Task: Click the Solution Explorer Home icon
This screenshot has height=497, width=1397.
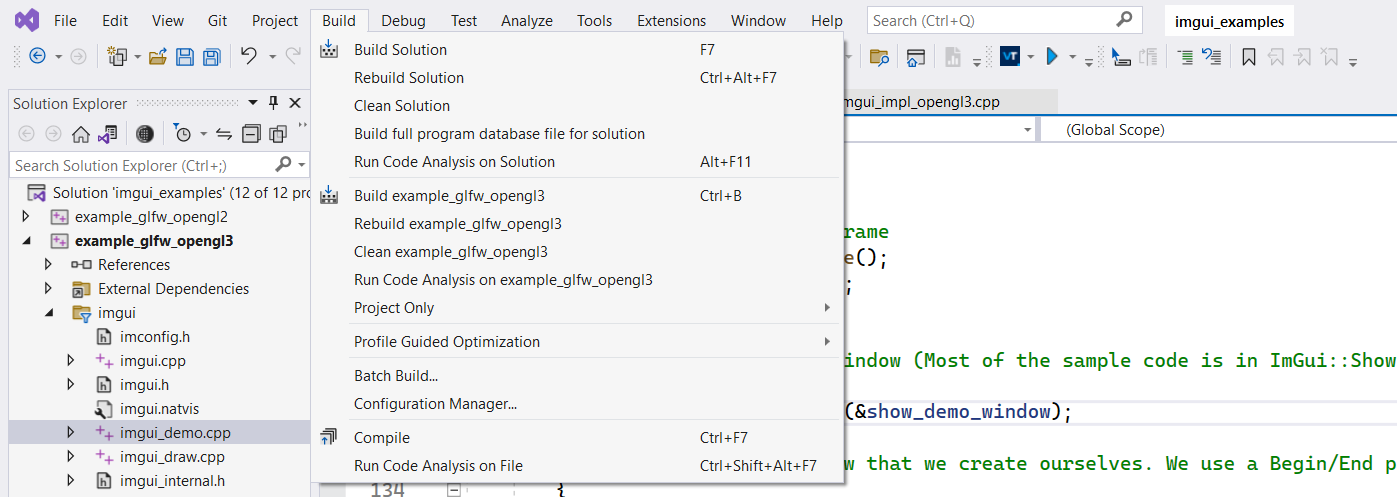Action: coord(80,133)
